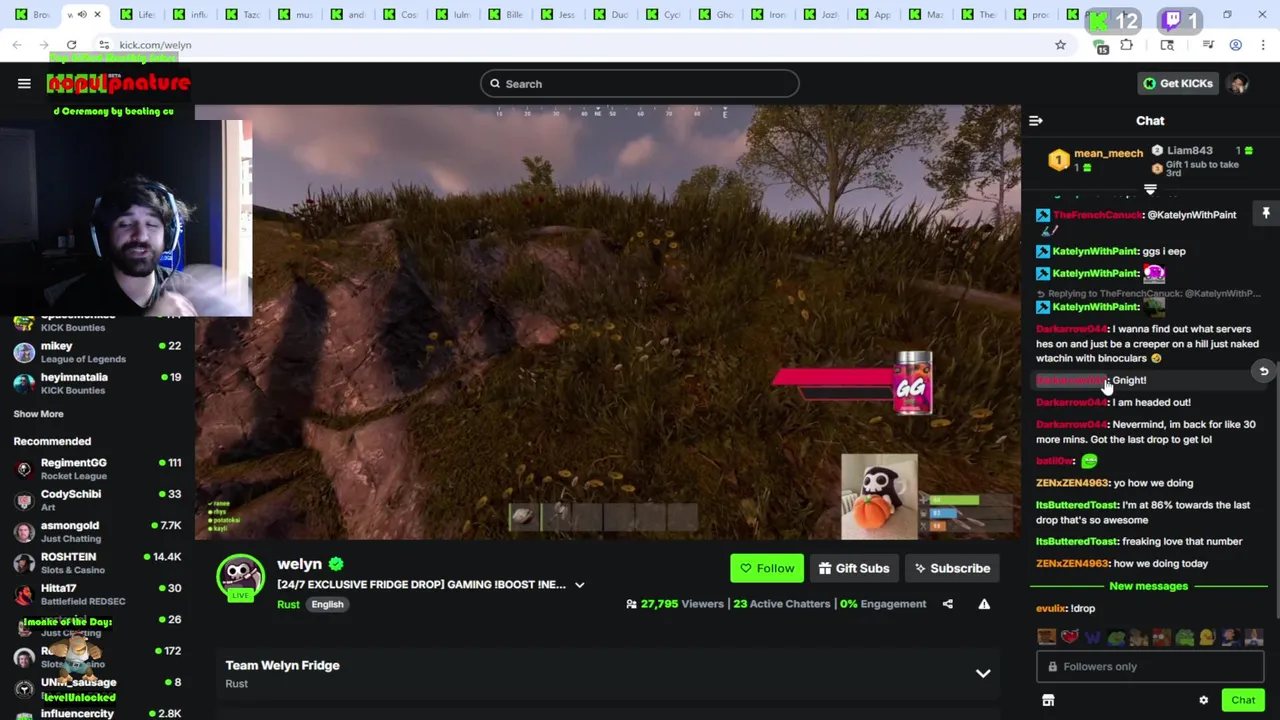1280x720 pixels.
Task: Select the yellow duck emote
Action: [1208, 637]
